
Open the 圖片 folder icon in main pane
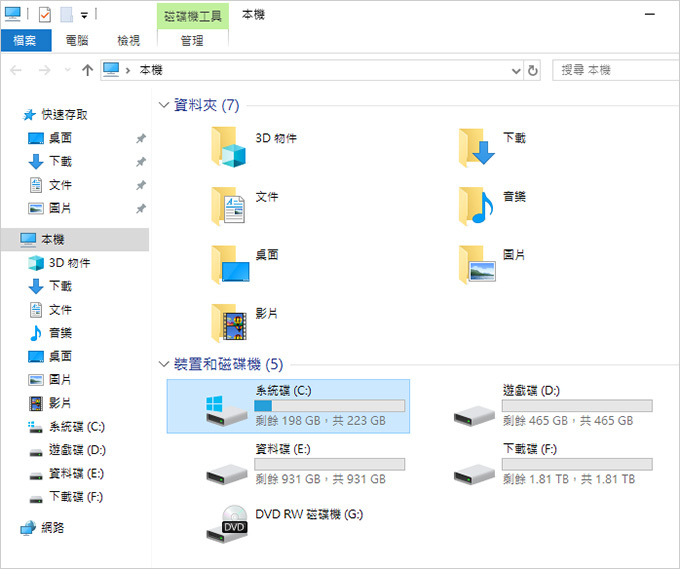477,264
